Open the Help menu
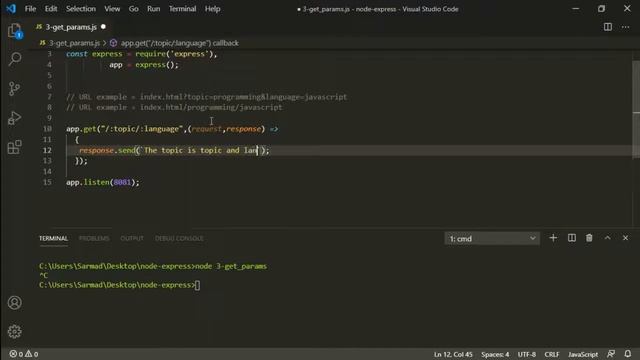640x360 pixels. (212, 9)
